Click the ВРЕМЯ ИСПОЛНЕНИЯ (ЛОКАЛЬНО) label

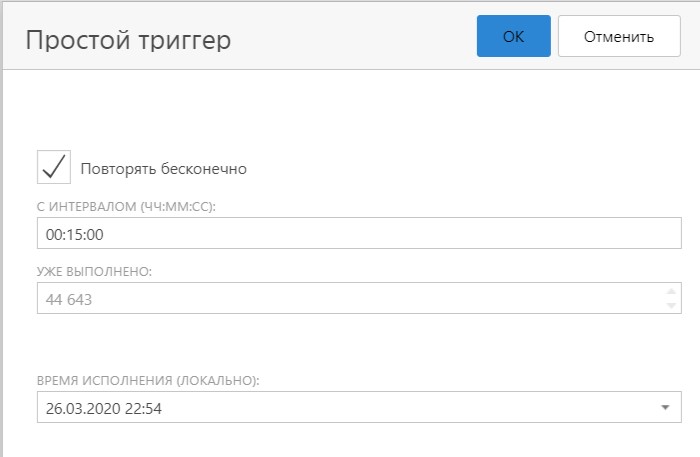pyautogui.click(x=148, y=381)
